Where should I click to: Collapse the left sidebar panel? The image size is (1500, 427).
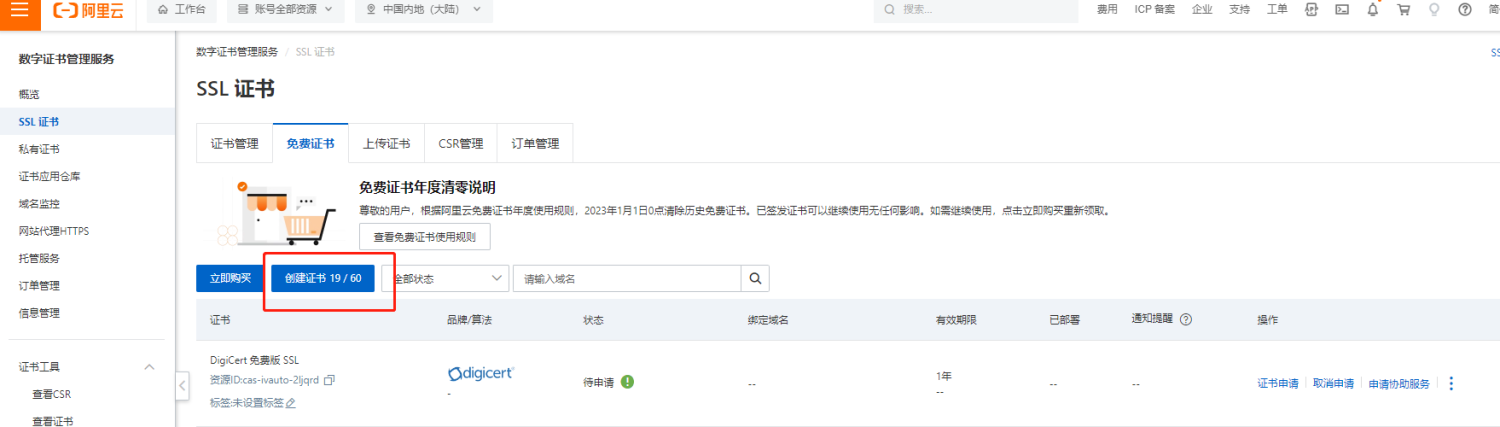click(x=182, y=385)
